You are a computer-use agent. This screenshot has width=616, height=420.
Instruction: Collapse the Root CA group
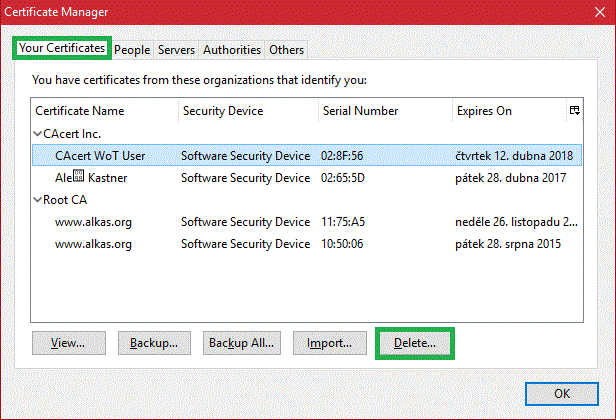pyautogui.click(x=38, y=199)
